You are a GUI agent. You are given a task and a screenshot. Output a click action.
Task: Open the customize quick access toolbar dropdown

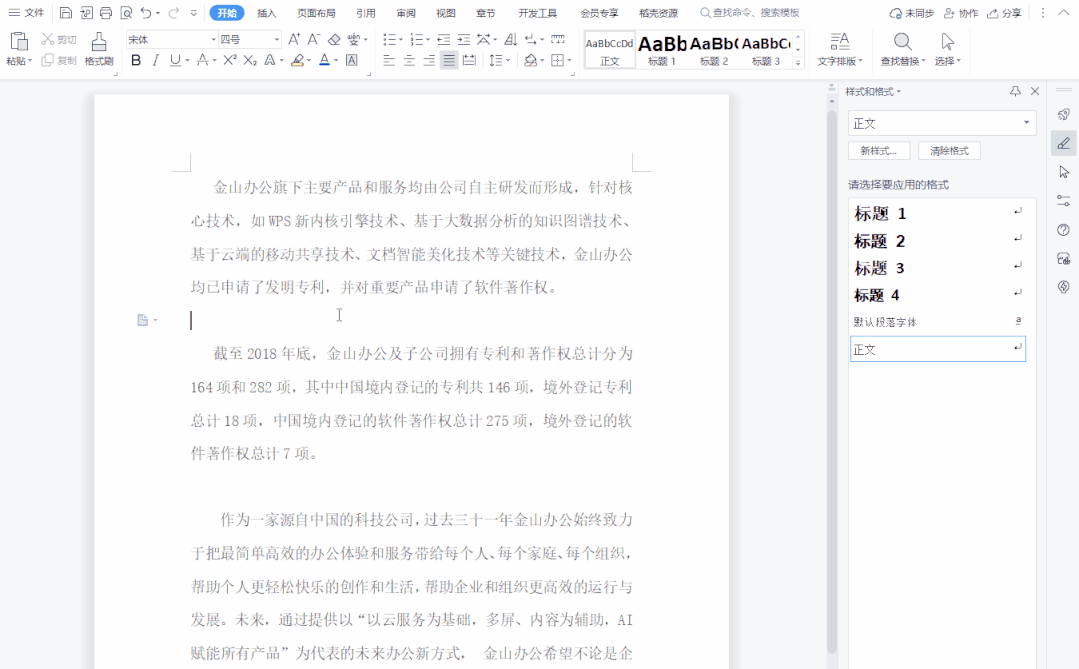(x=193, y=12)
